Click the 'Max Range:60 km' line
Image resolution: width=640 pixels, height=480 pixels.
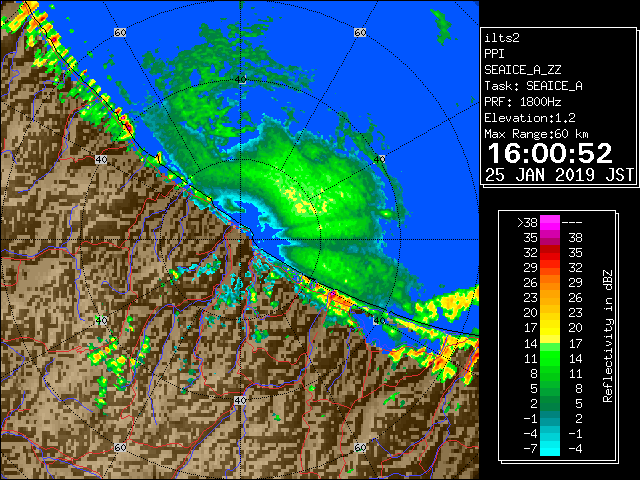pyautogui.click(x=536, y=134)
